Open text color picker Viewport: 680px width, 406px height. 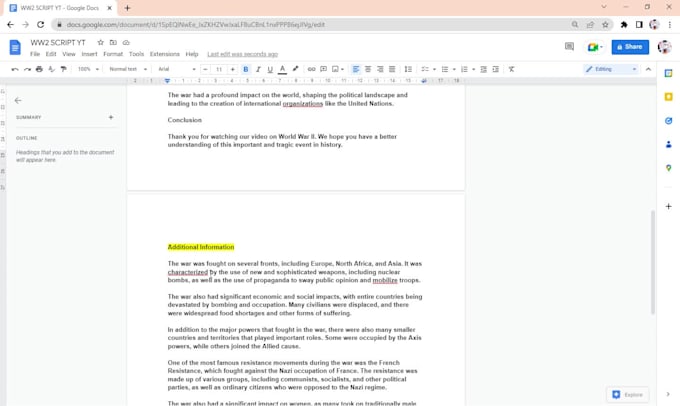[x=282, y=69]
